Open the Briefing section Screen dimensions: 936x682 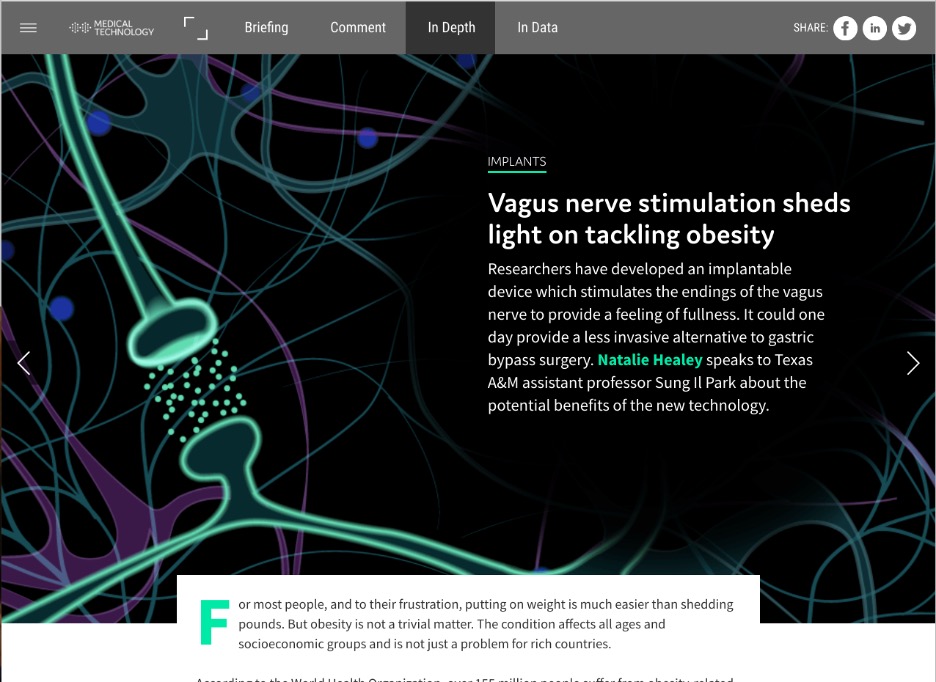266,27
